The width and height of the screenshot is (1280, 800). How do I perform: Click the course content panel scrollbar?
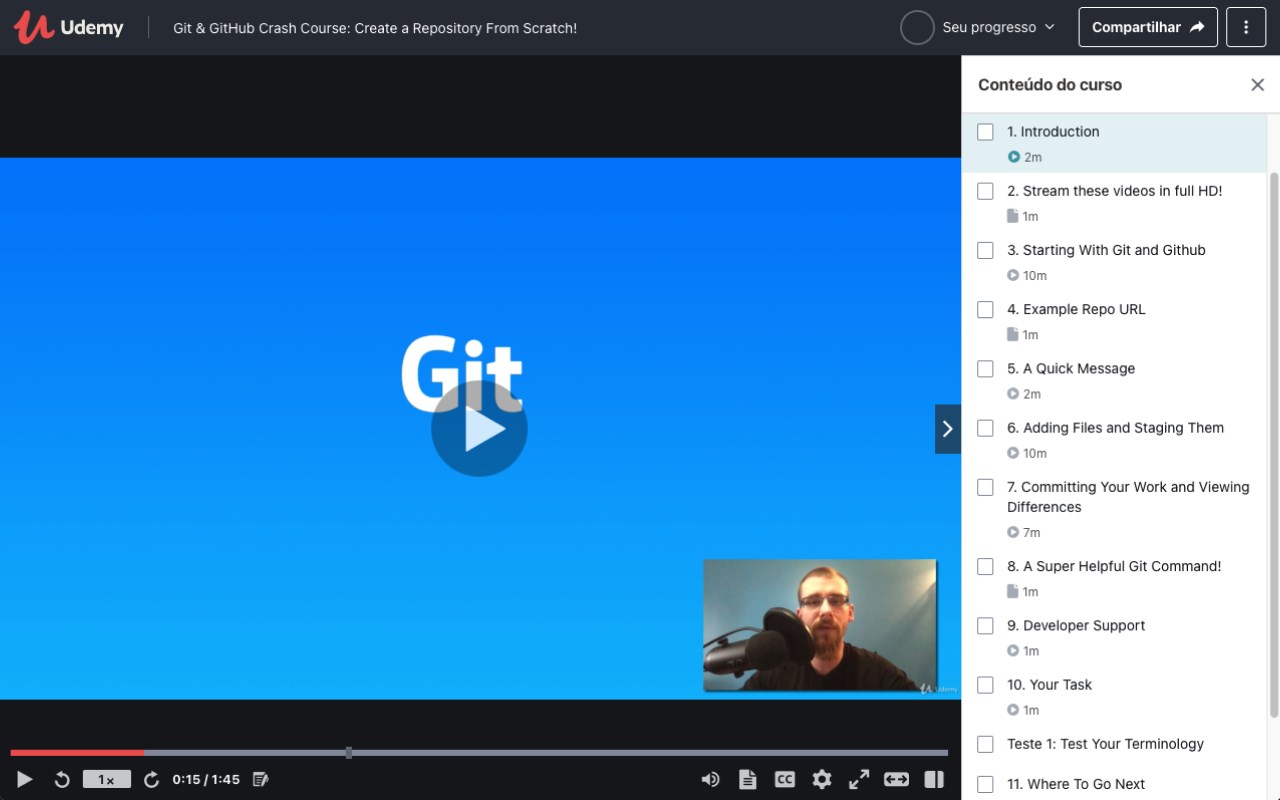[x=1273, y=444]
